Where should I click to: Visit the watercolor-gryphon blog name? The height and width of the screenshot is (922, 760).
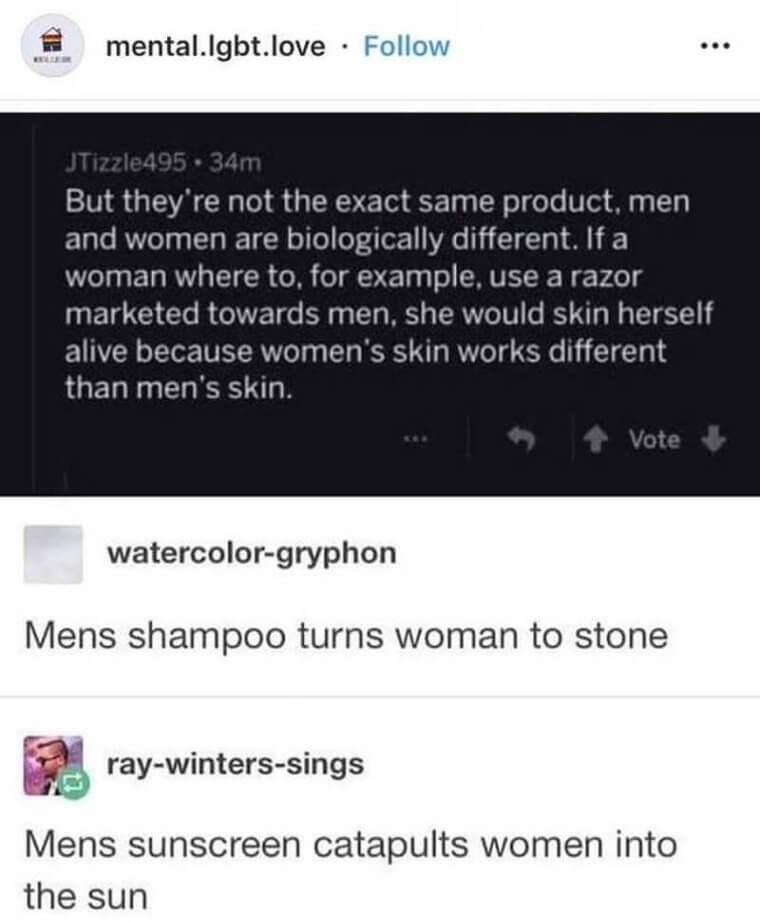click(x=252, y=553)
